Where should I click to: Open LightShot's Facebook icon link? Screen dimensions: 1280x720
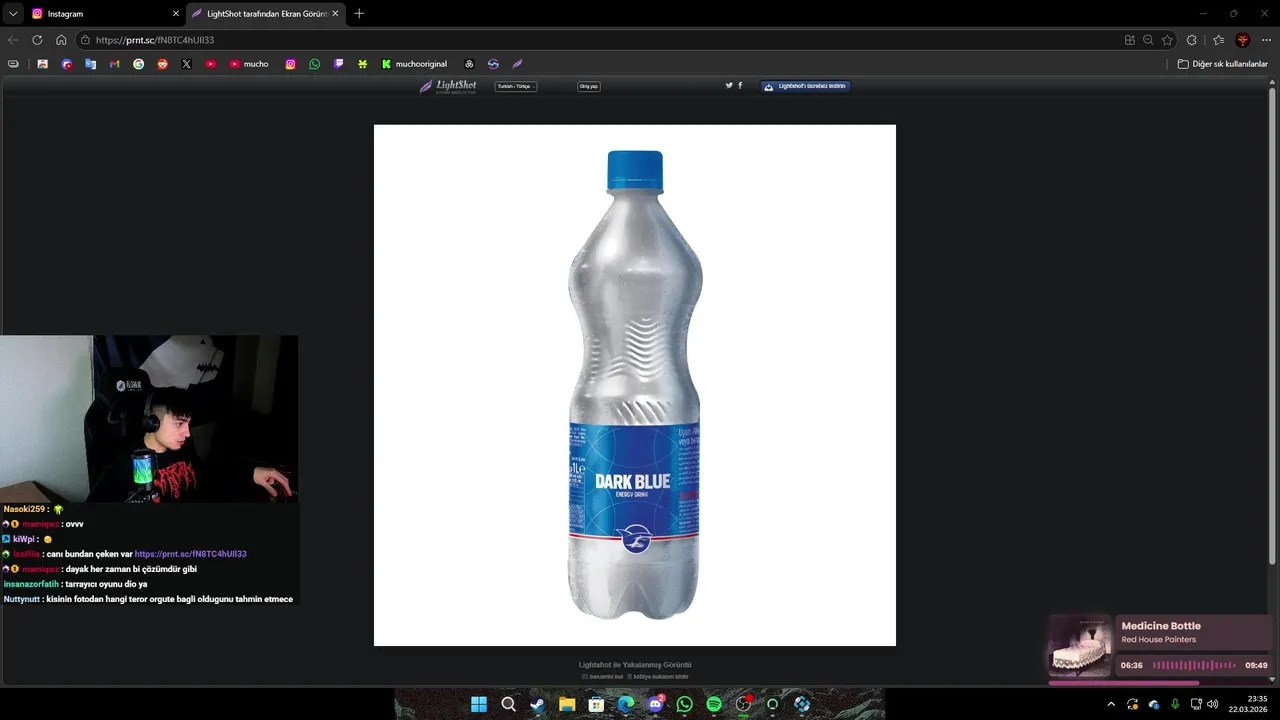(740, 86)
